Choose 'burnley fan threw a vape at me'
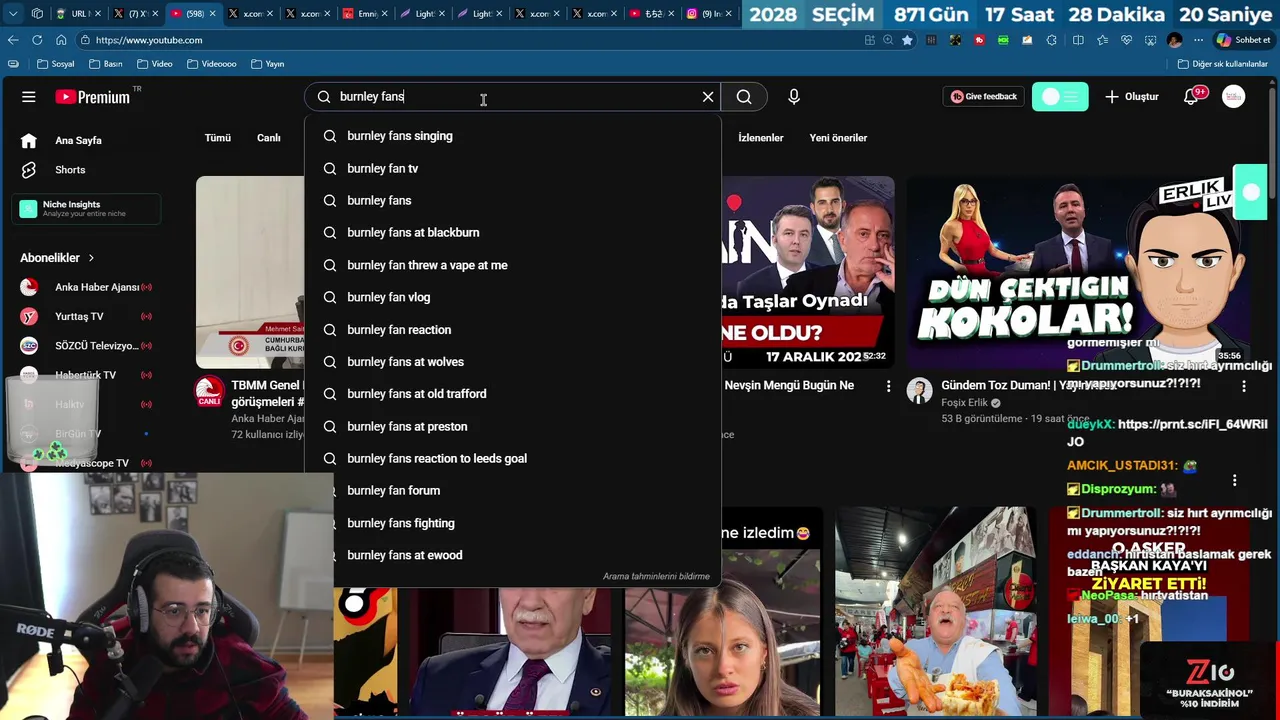1280x720 pixels. click(513, 265)
